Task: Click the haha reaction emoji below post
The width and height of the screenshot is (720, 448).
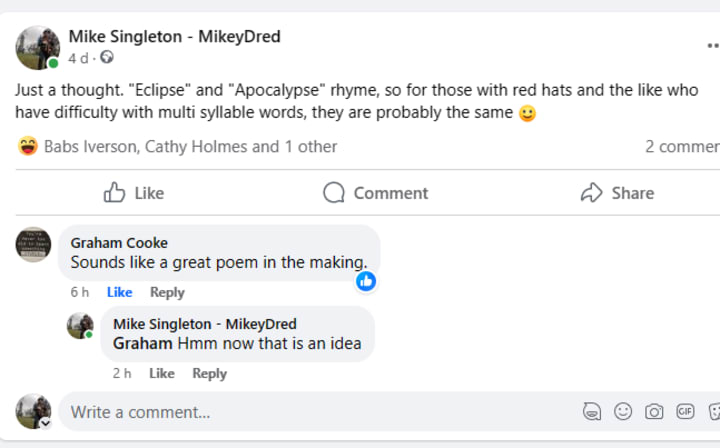Action: (x=28, y=147)
